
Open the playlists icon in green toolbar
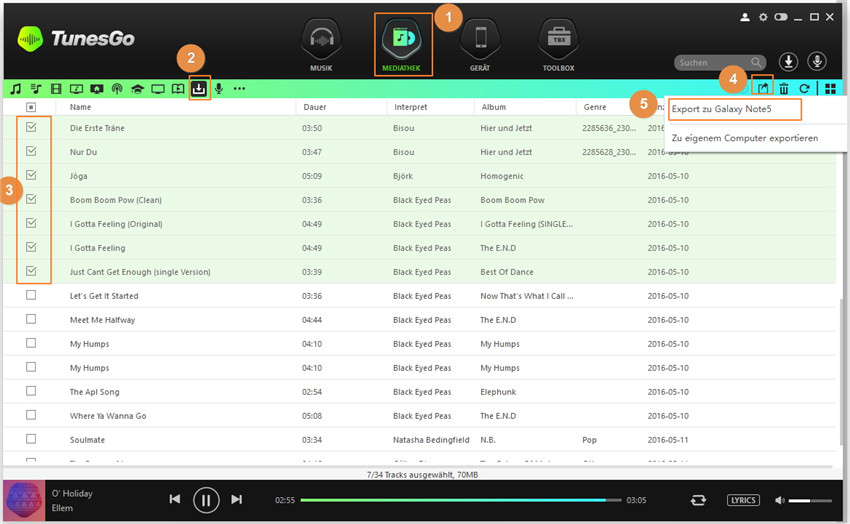point(36,89)
